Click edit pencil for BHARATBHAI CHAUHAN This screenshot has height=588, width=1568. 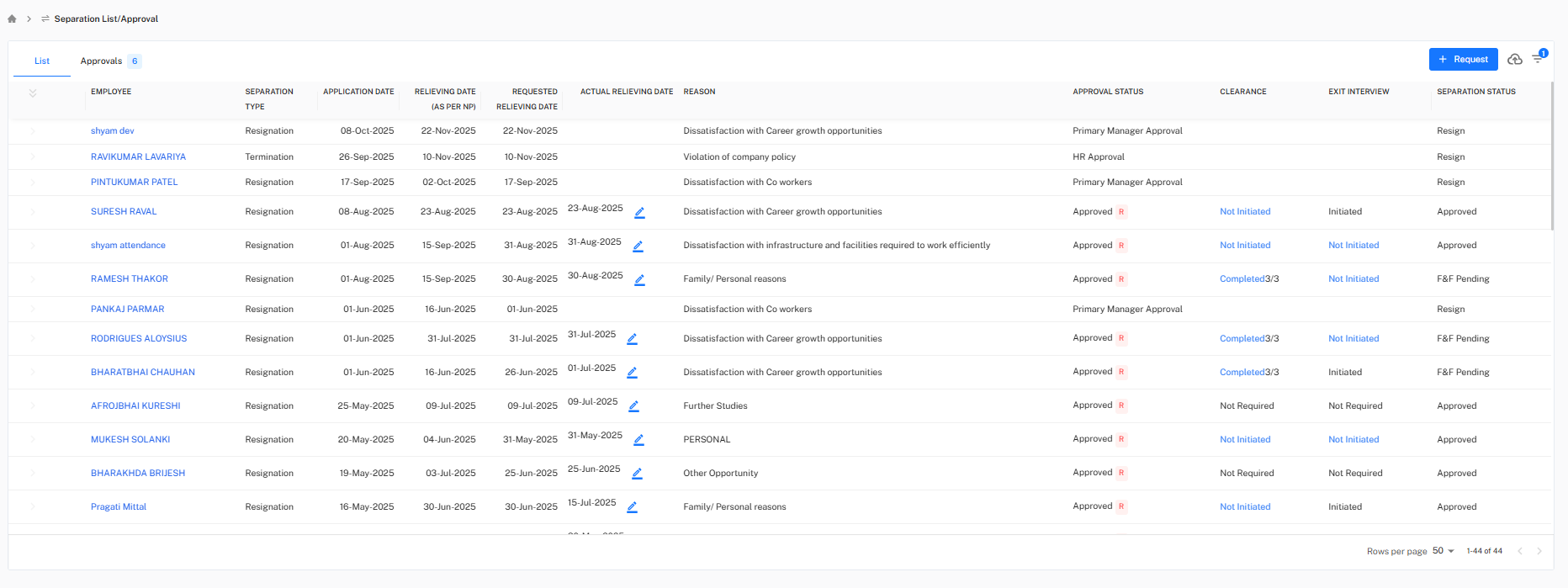[632, 373]
